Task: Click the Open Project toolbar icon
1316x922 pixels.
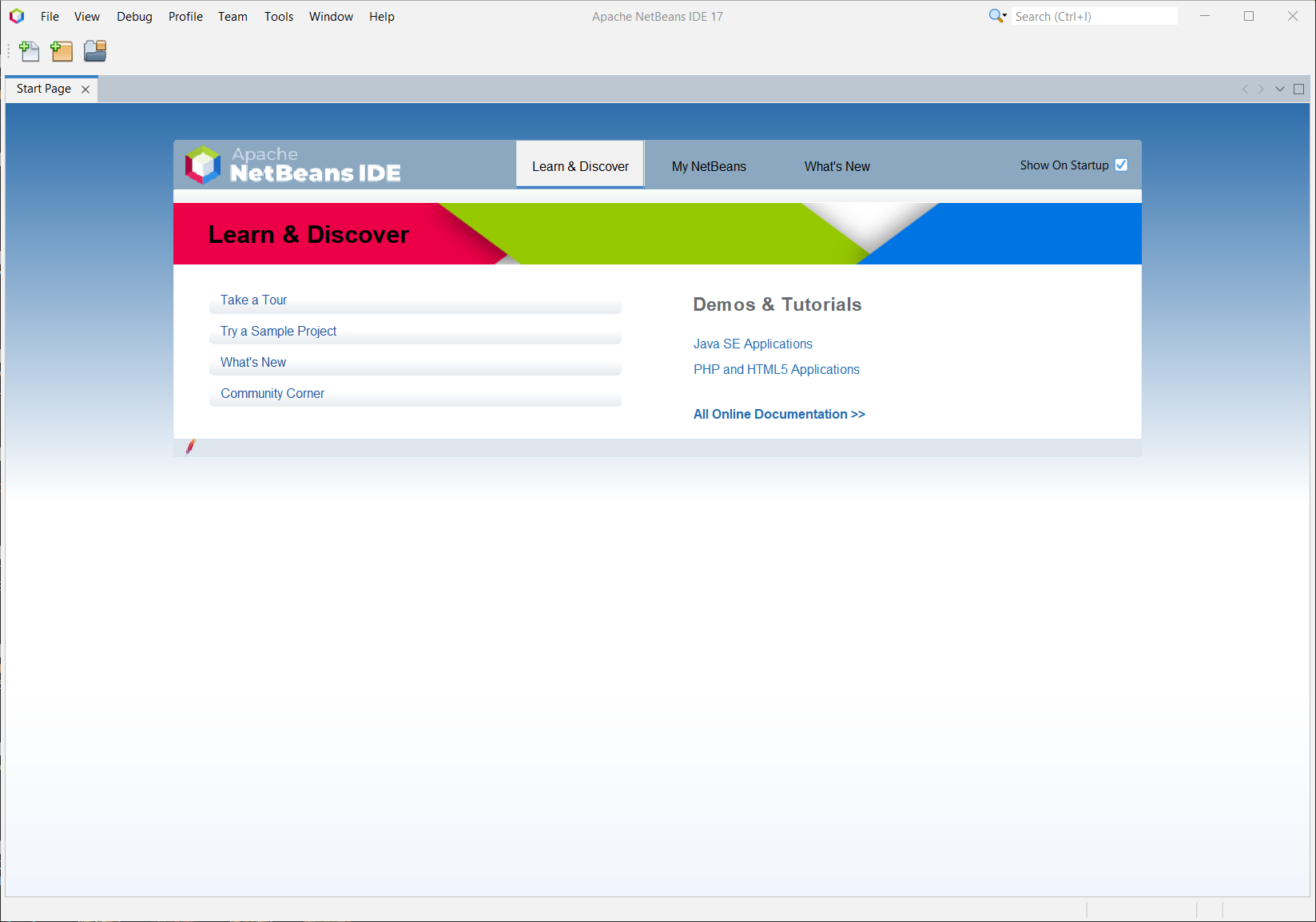Action: [x=95, y=51]
